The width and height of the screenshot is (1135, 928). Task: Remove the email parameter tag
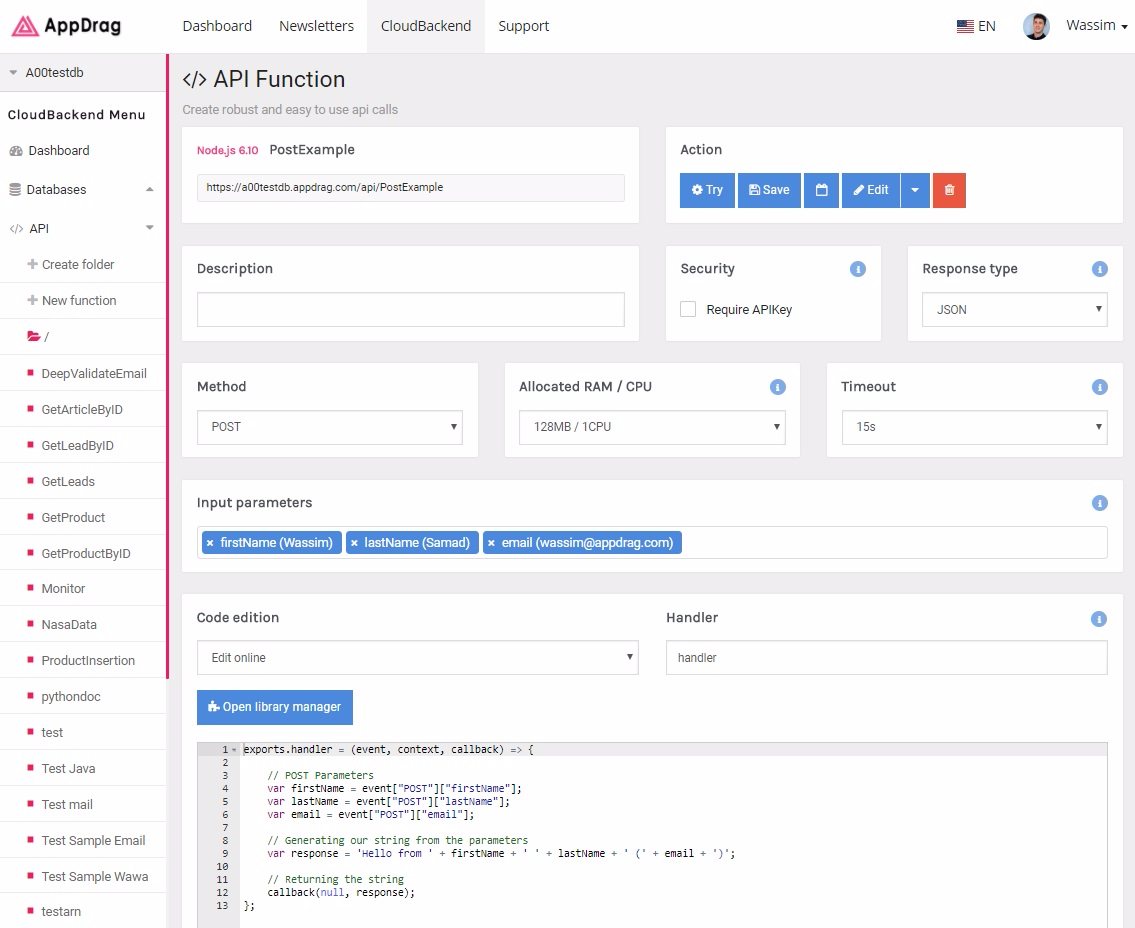click(x=491, y=543)
